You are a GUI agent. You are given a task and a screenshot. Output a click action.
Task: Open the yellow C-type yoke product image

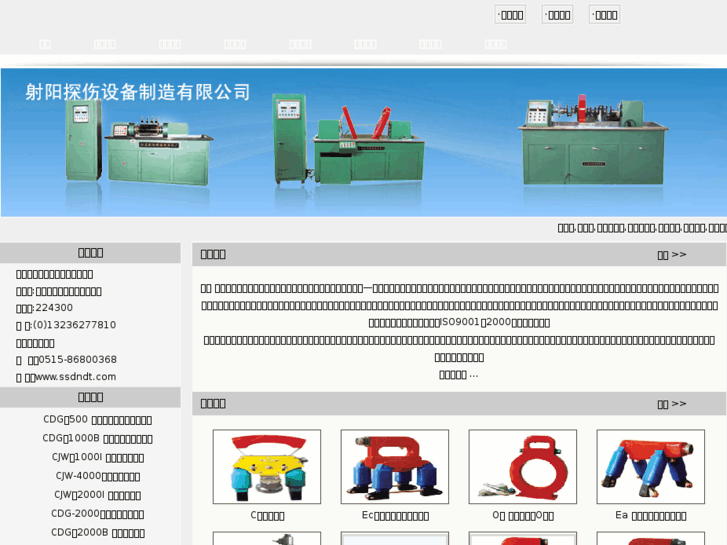pos(267,467)
